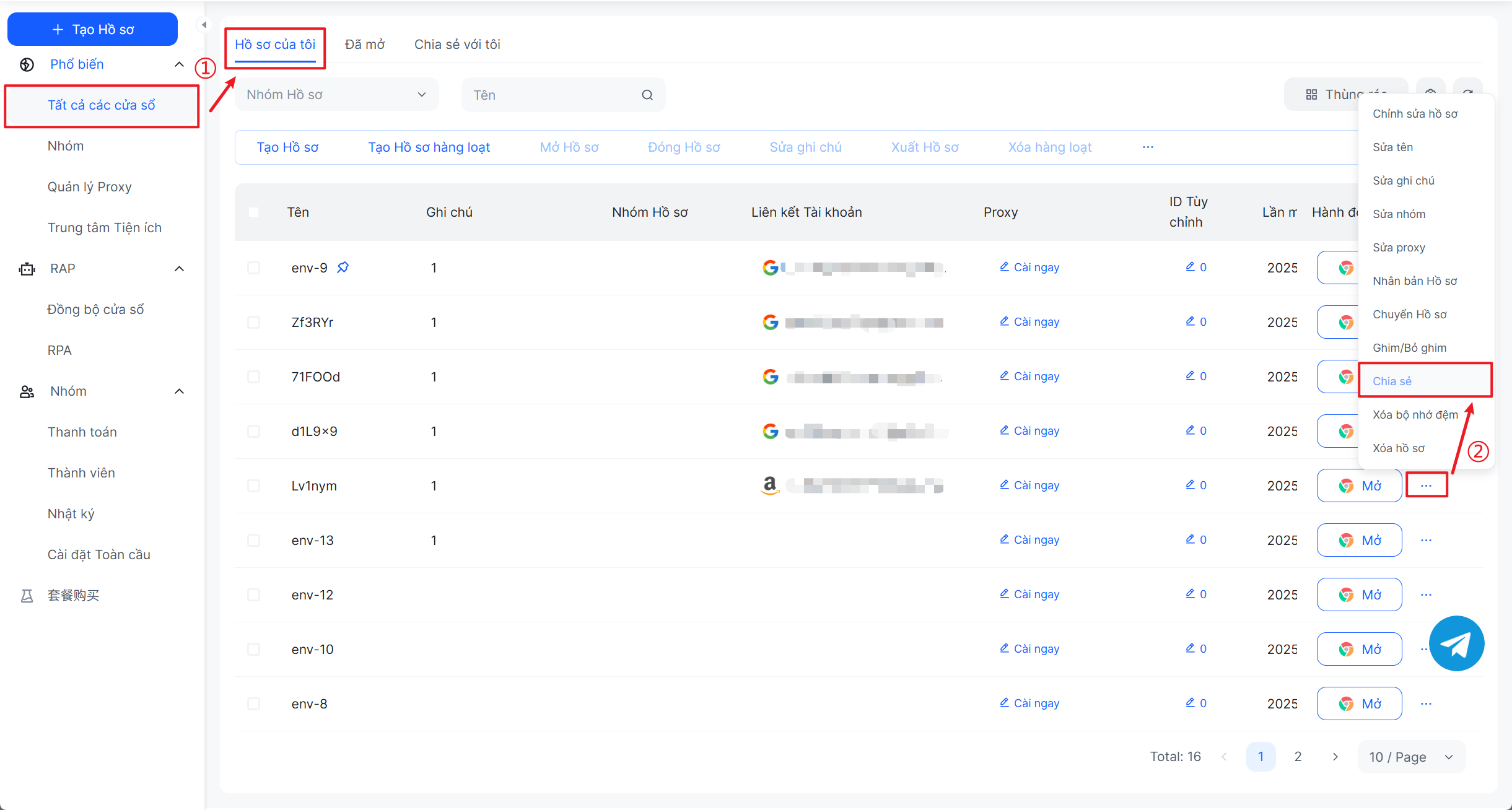Open the 10 / Page size dropdown
1512x810 pixels.
1410,757
